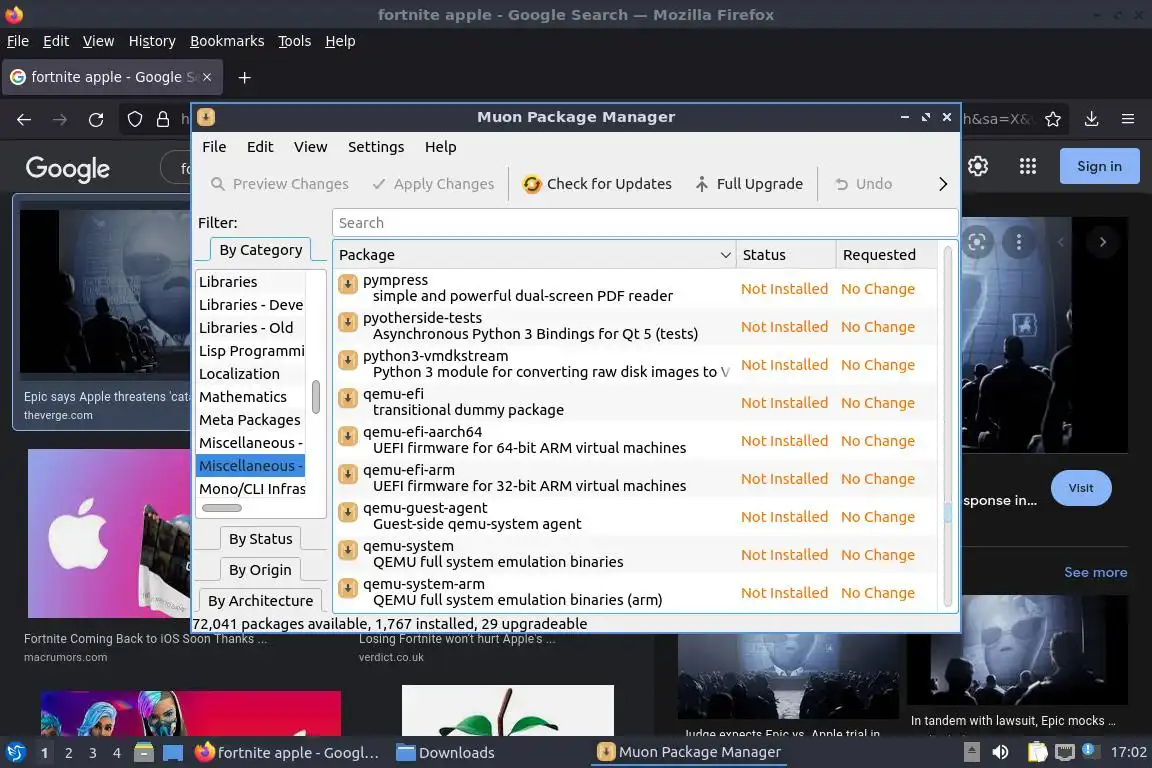
Task: Click the Muon package search field
Action: point(645,223)
